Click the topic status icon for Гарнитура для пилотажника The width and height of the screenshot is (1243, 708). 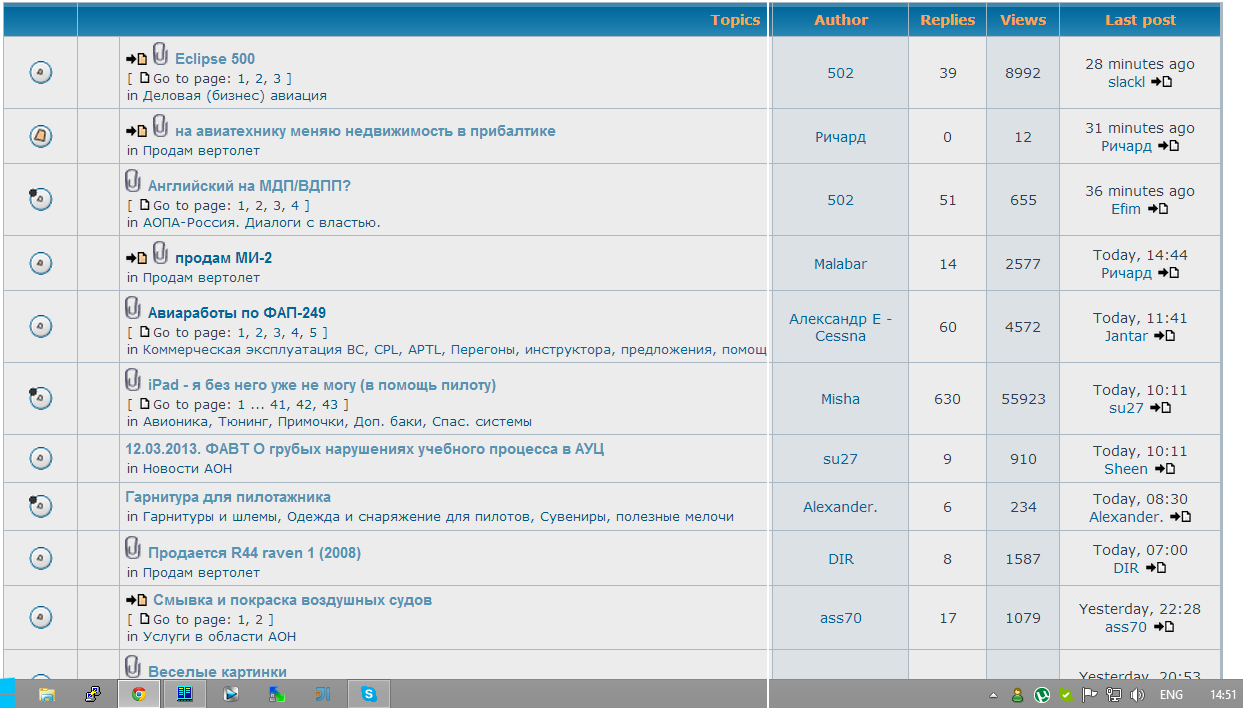tap(40, 506)
